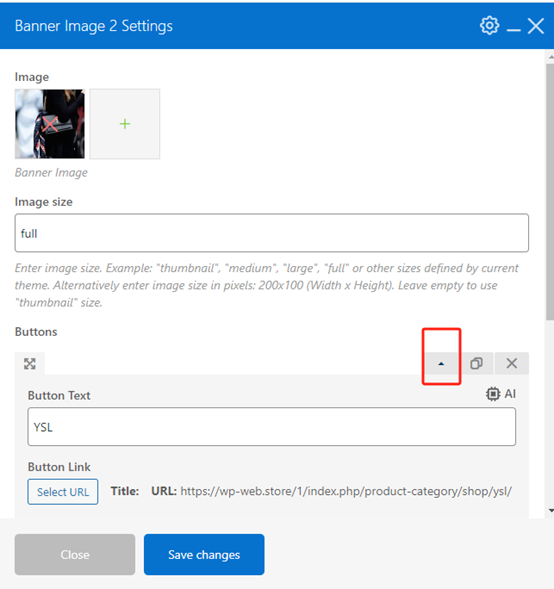Click Save changes button
554x589 pixels.
point(204,554)
